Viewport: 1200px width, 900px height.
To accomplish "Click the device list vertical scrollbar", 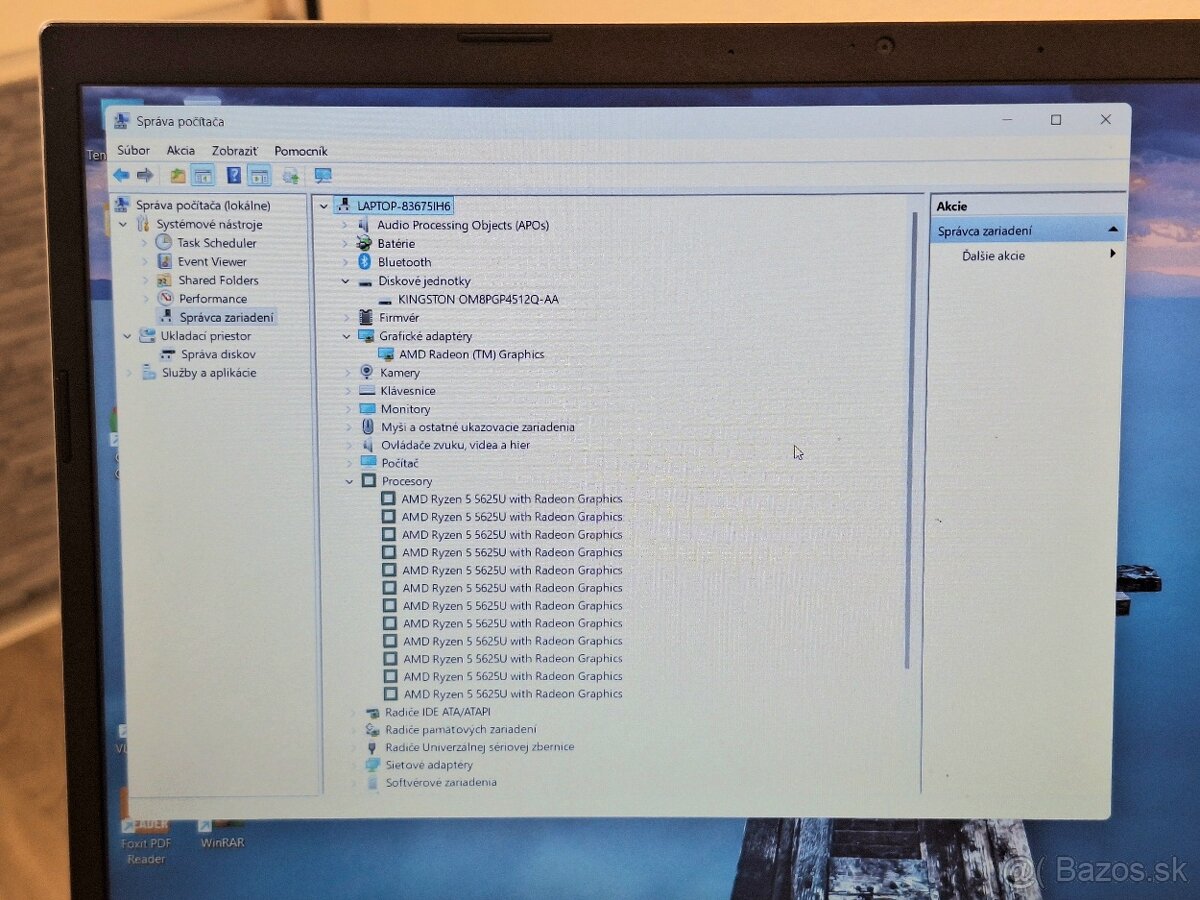I will coord(910,440).
